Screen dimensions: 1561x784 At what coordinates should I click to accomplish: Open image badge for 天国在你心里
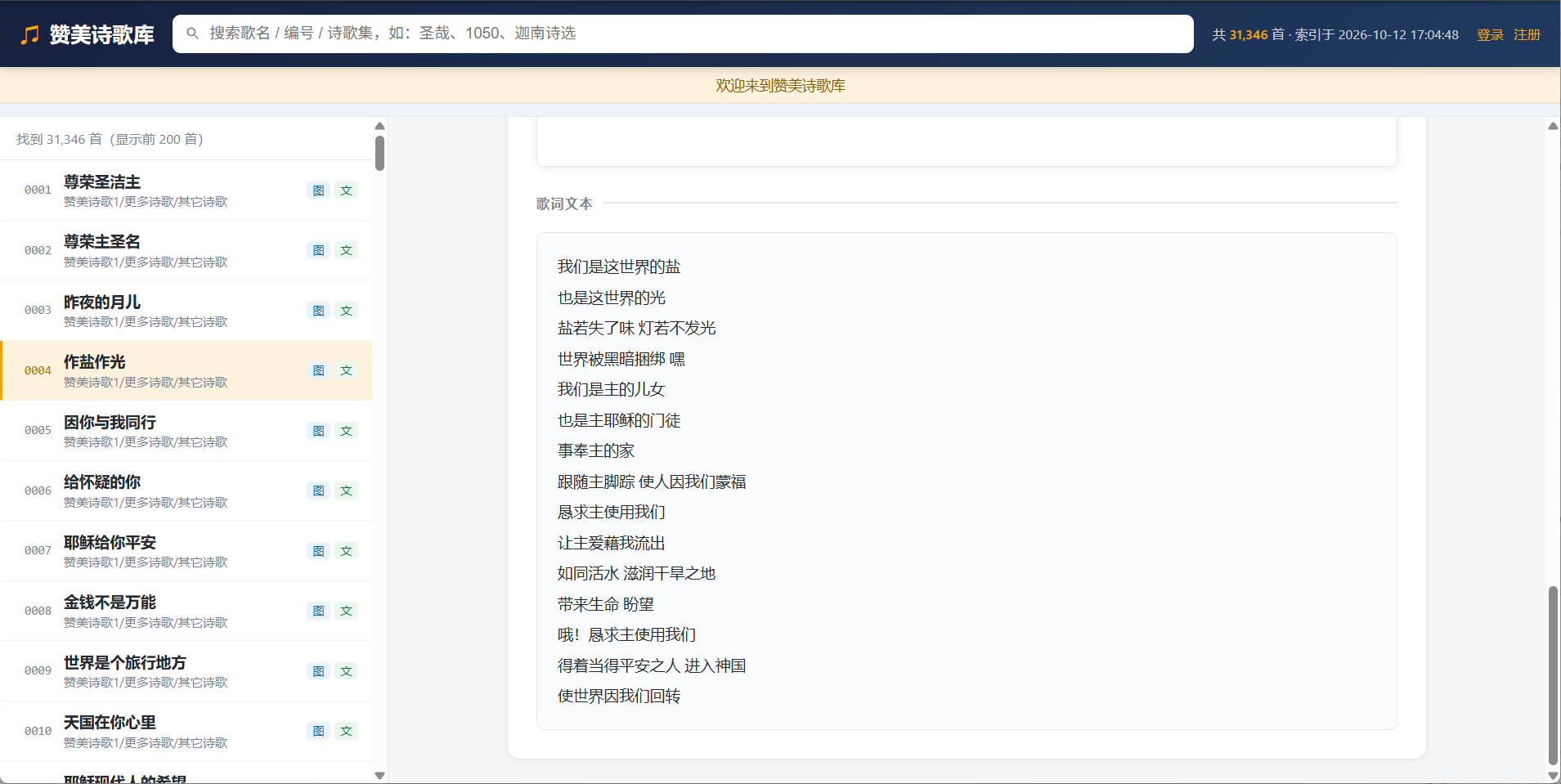coord(319,731)
